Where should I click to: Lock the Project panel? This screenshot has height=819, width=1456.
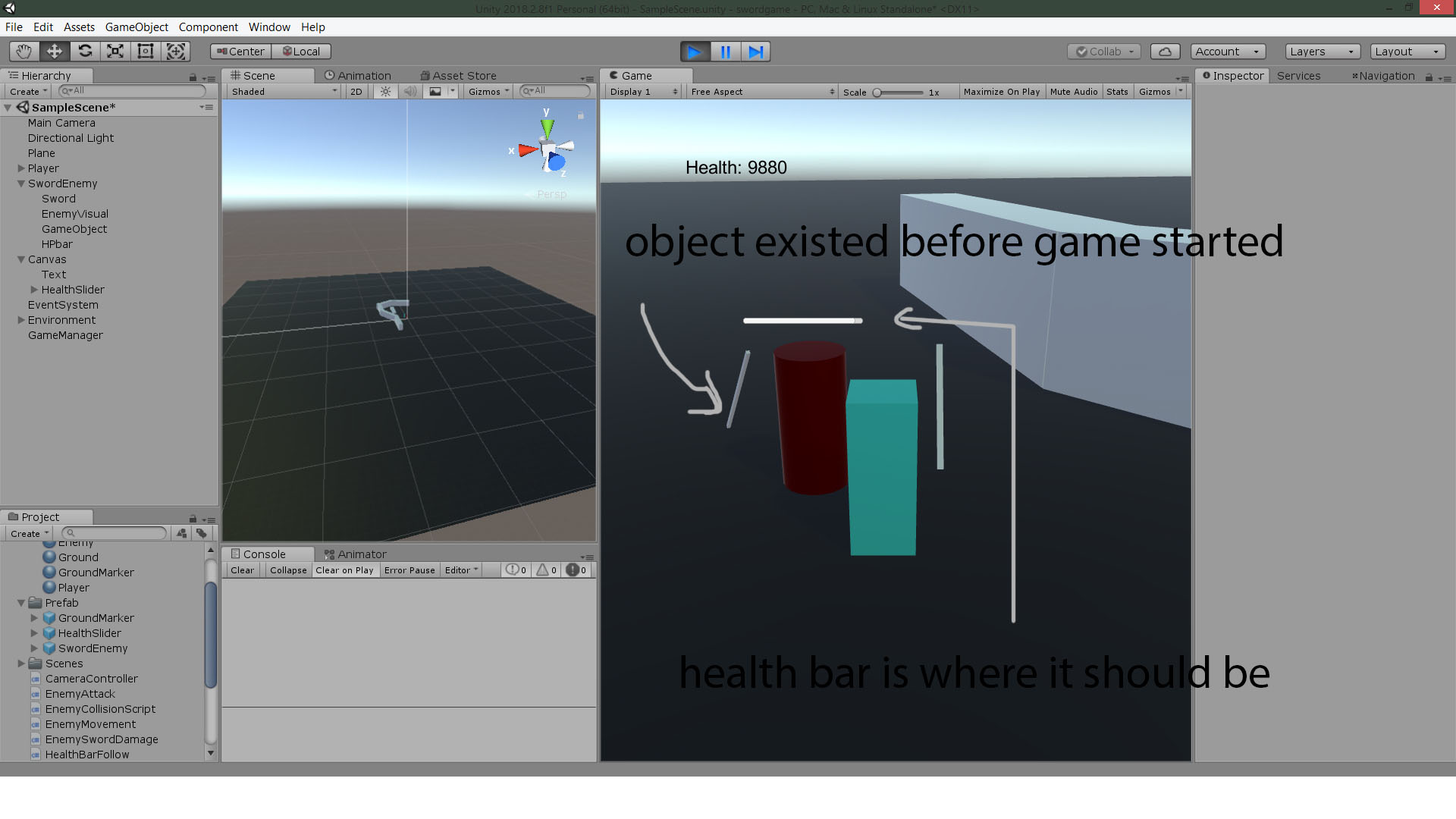coord(193,519)
